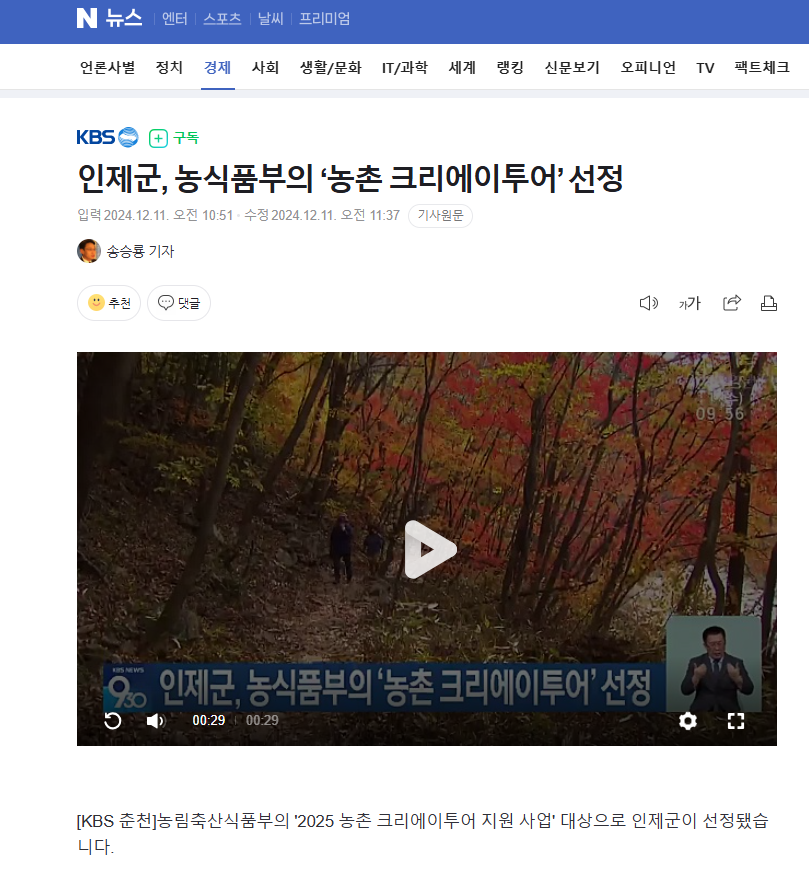This screenshot has height=880, width=809.
Task: Click the KBS press logo
Action: (x=107, y=138)
